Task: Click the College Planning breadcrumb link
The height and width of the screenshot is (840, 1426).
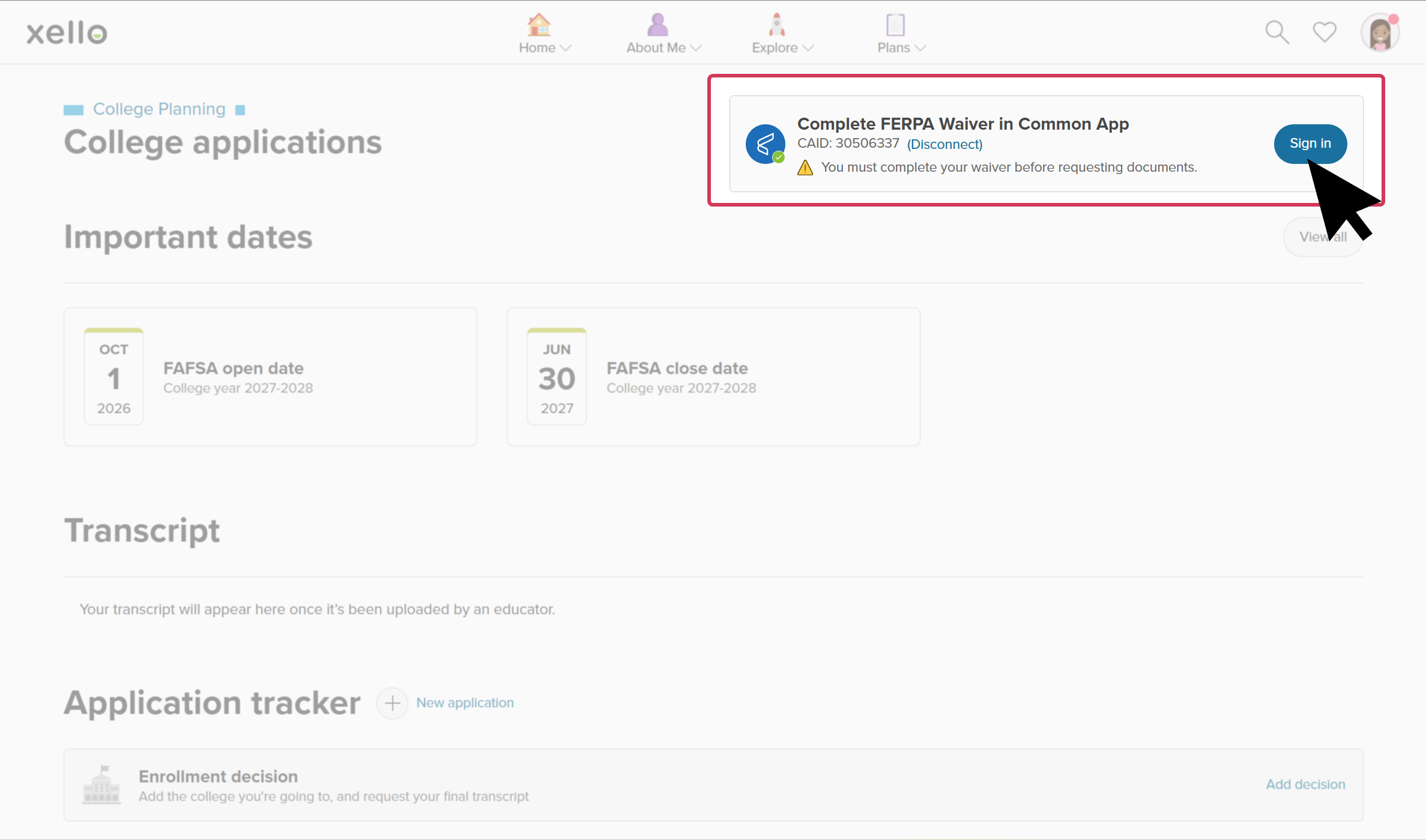Action: tap(159, 109)
